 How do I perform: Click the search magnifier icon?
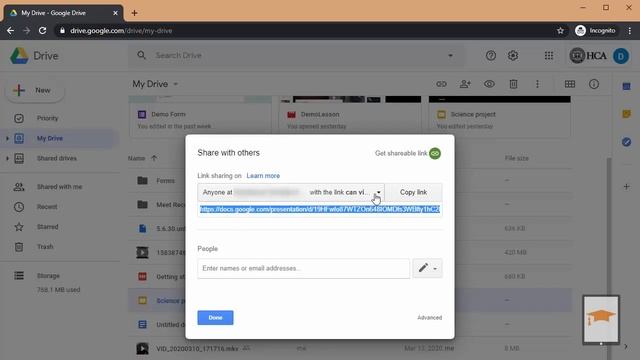coord(141,55)
